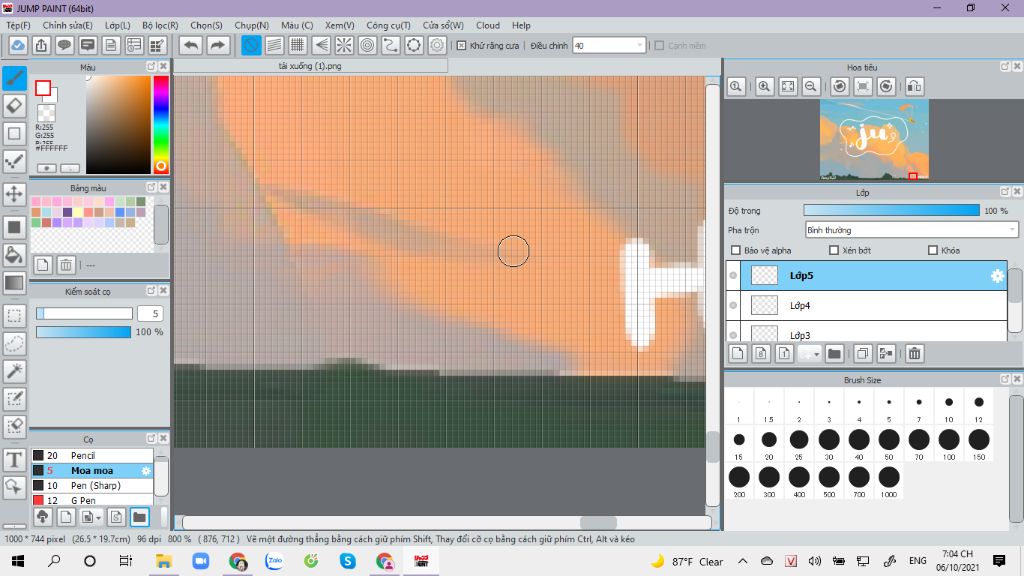Enable Khóa lock checkbox
Image resolution: width=1024 pixels, height=576 pixels.
click(933, 250)
